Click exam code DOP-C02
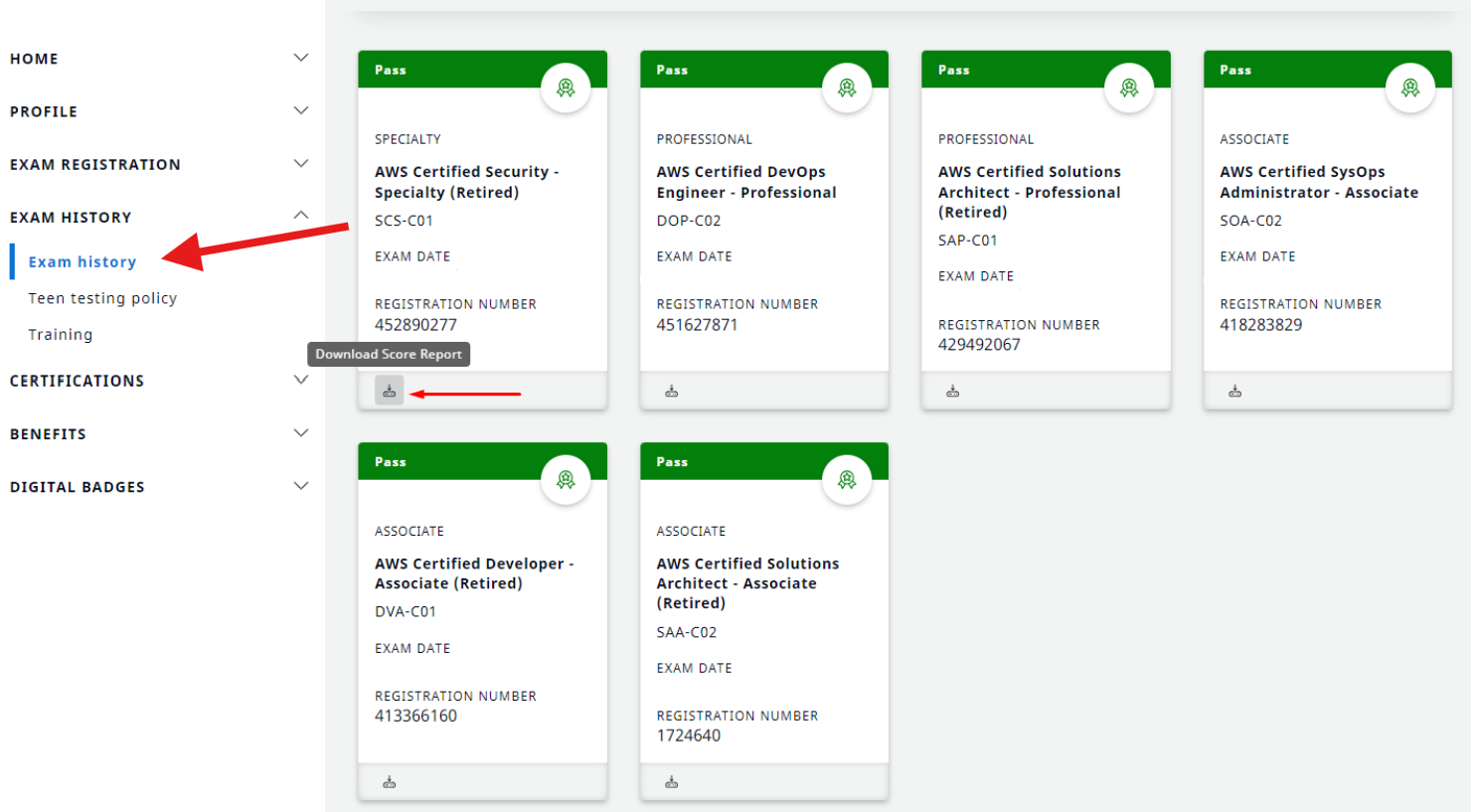The width and height of the screenshot is (1471, 812). [x=689, y=221]
